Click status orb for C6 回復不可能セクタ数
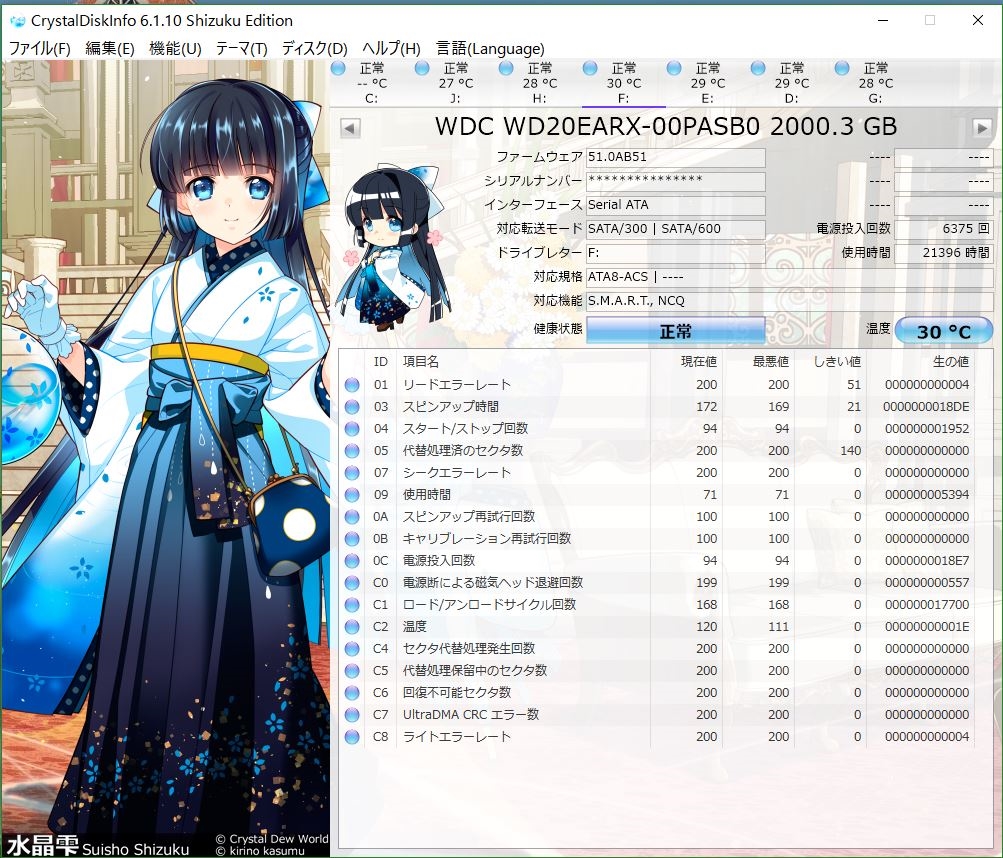1003x858 pixels. (352, 692)
